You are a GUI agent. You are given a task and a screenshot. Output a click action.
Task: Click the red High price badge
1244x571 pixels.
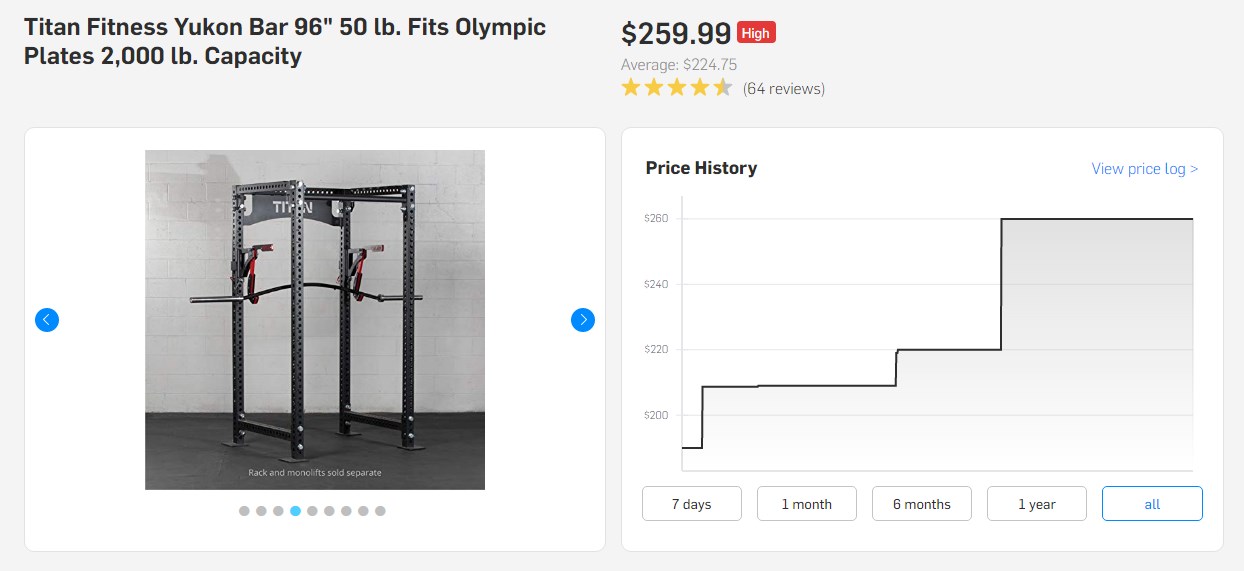(x=756, y=33)
